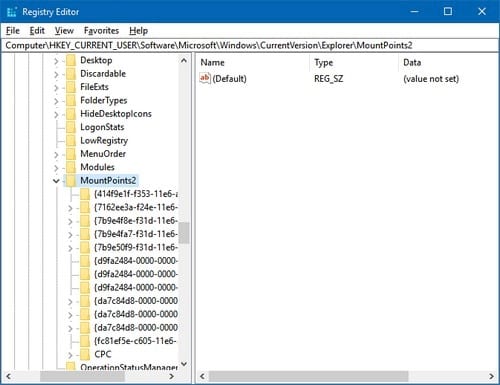Select the {fc81ef5e-c605-11e6 subkey label

click(x=135, y=341)
